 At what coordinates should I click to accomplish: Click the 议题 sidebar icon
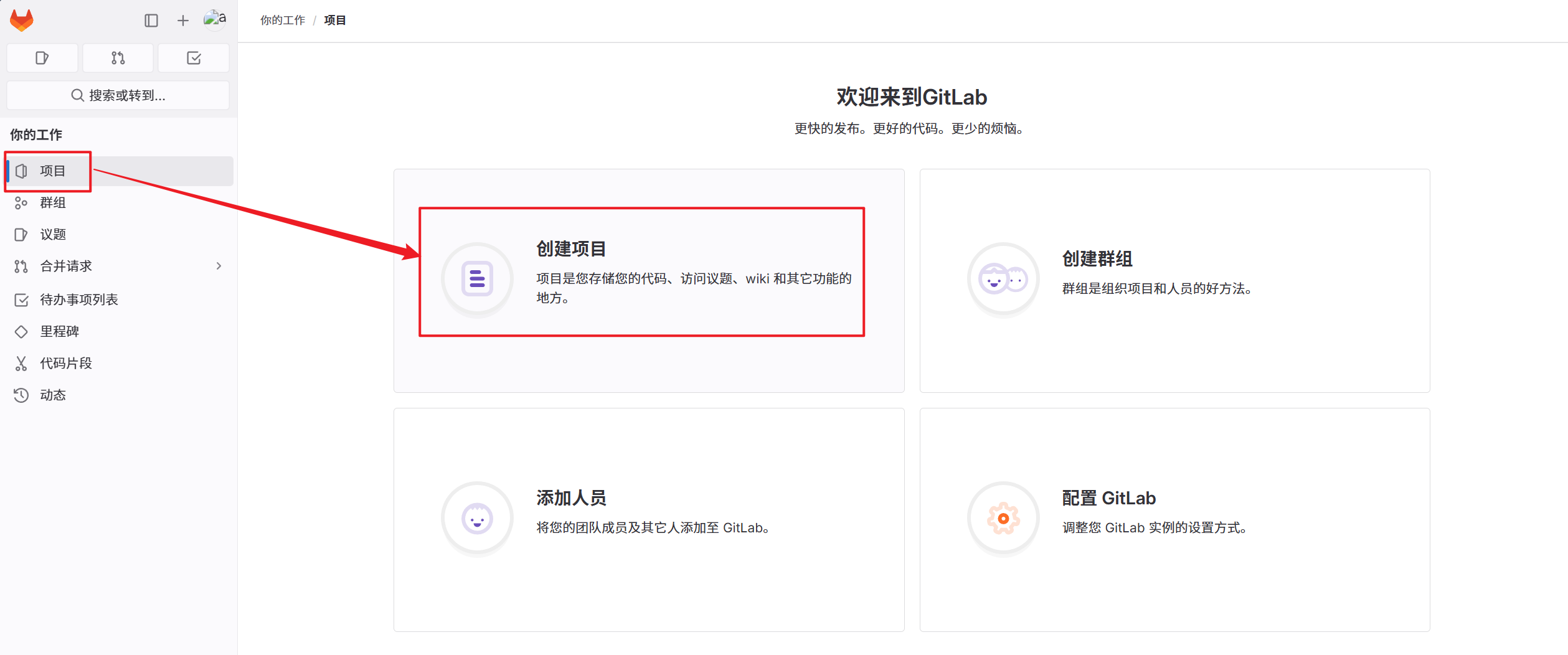pyautogui.click(x=21, y=235)
